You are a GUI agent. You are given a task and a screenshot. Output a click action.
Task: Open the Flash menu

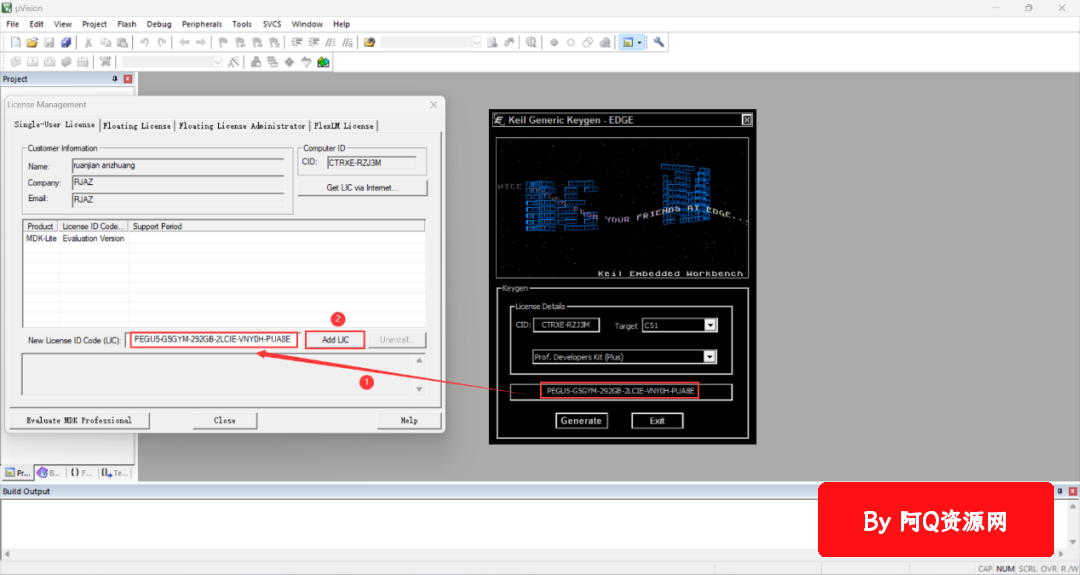[x=127, y=24]
